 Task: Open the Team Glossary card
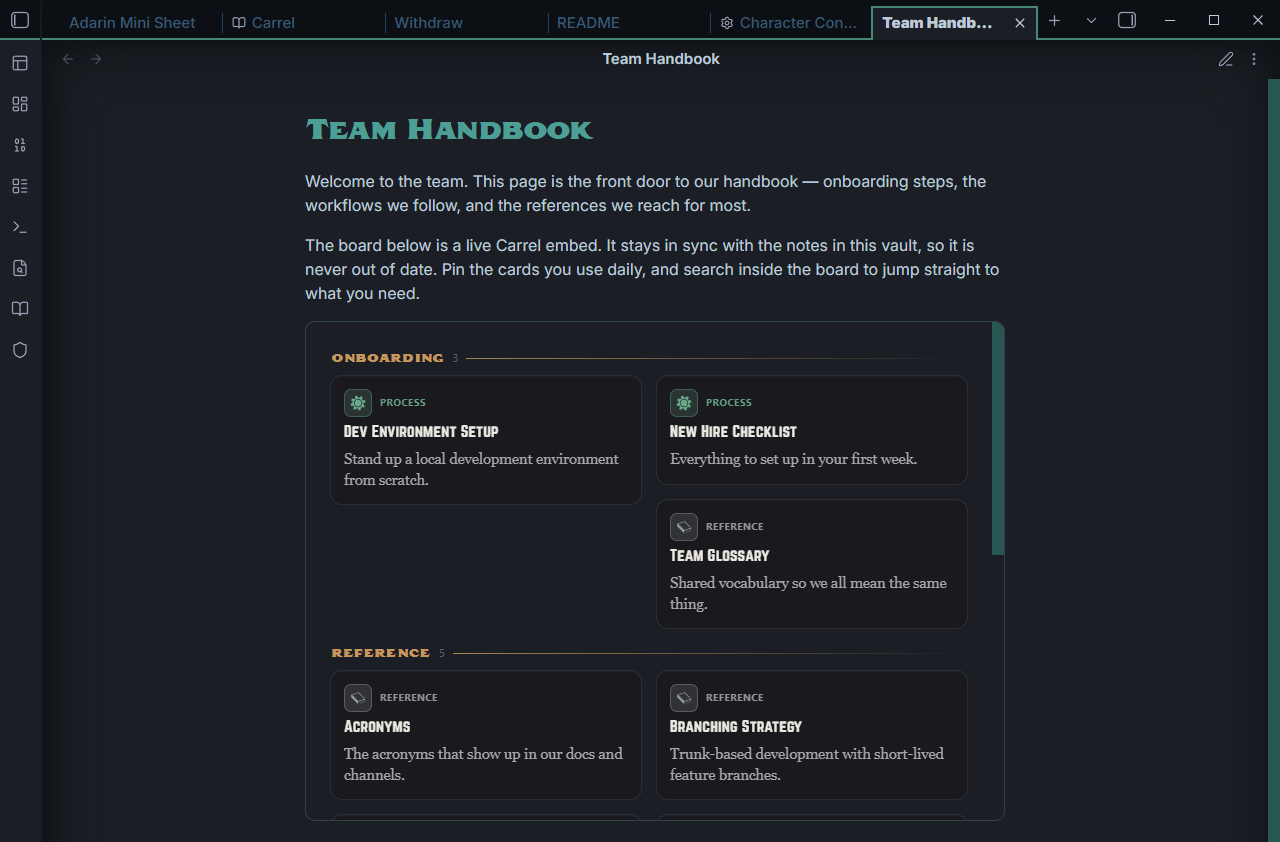click(x=812, y=564)
